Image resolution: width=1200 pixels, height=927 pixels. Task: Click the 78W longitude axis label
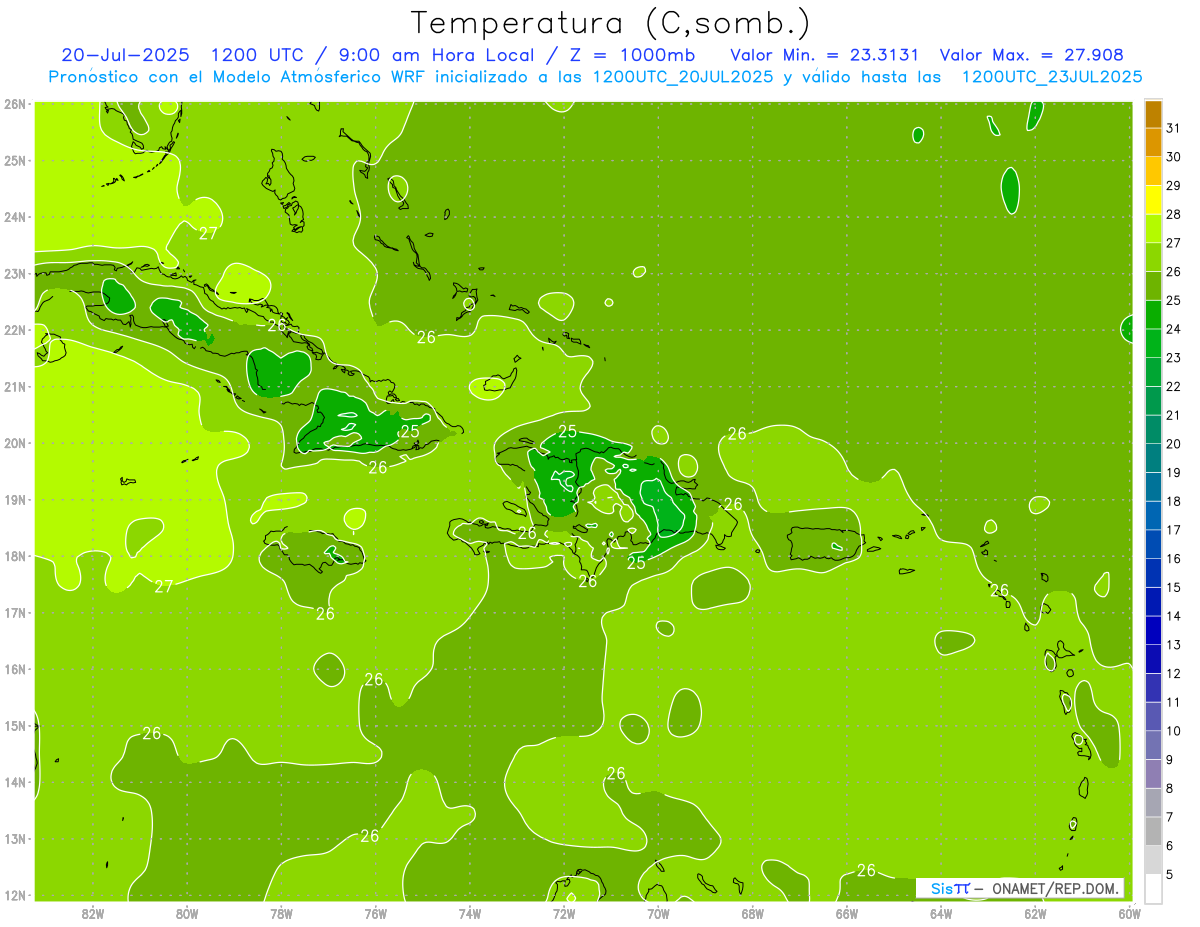point(281,913)
